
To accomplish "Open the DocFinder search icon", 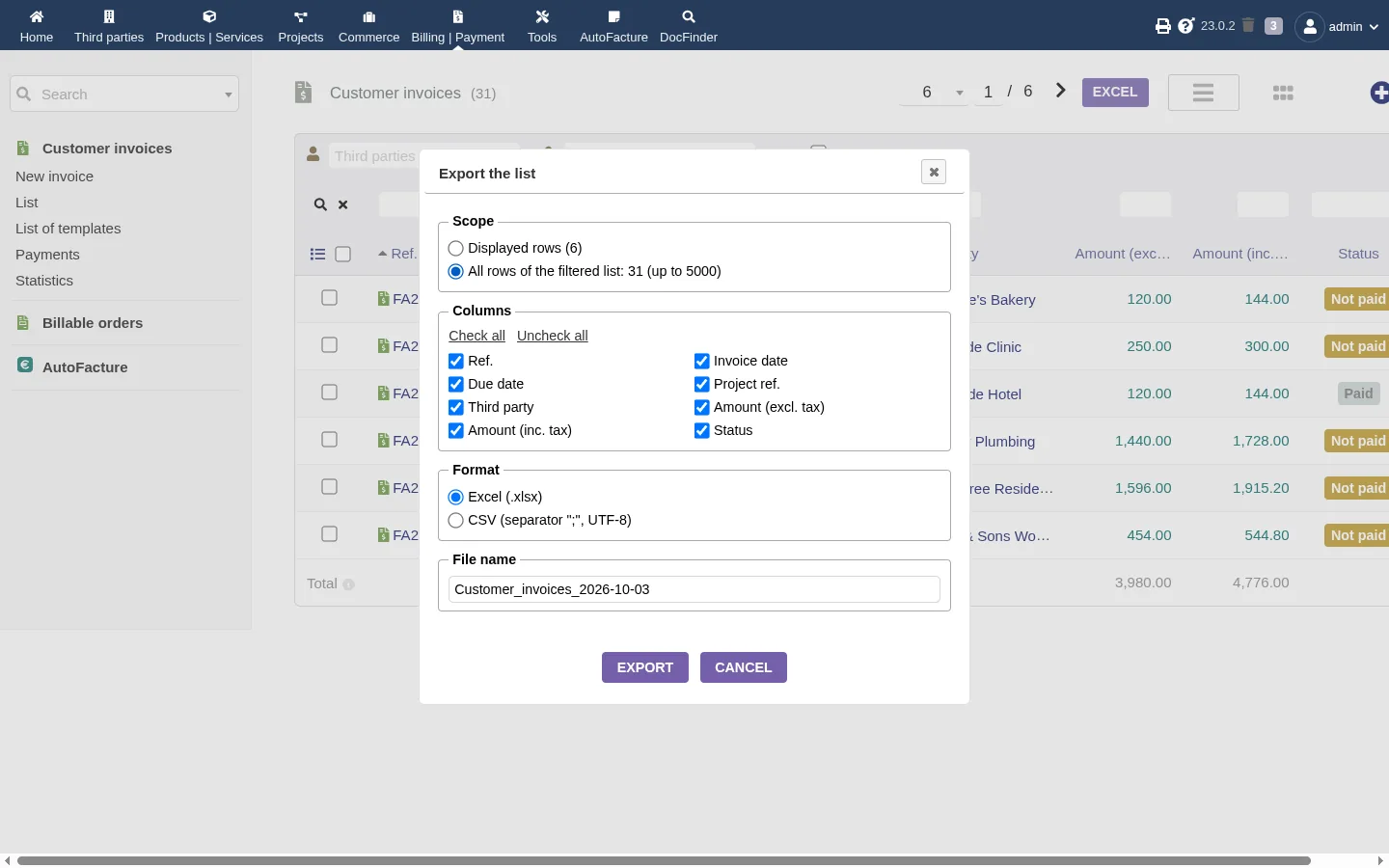I will [689, 16].
